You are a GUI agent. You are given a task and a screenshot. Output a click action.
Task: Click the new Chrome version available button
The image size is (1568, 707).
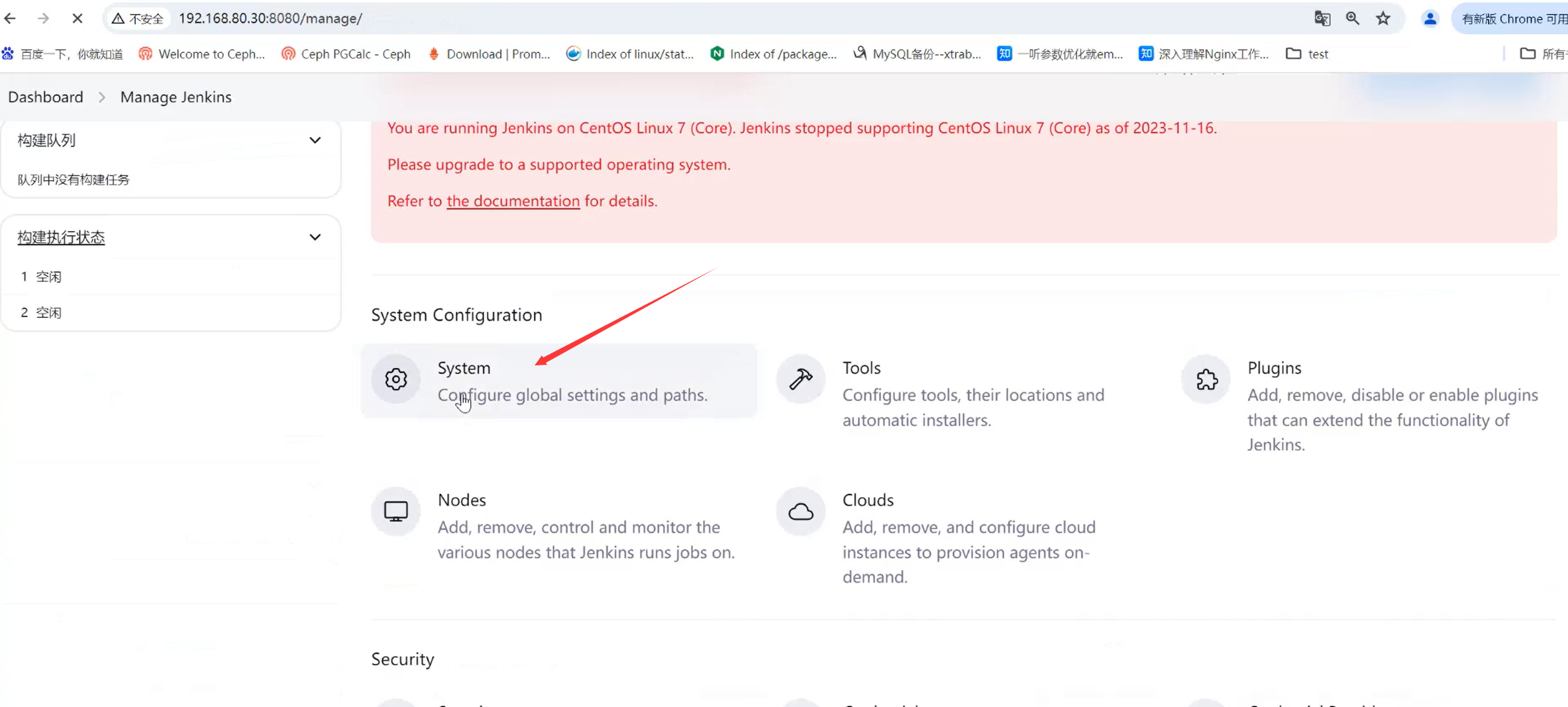tap(1510, 19)
